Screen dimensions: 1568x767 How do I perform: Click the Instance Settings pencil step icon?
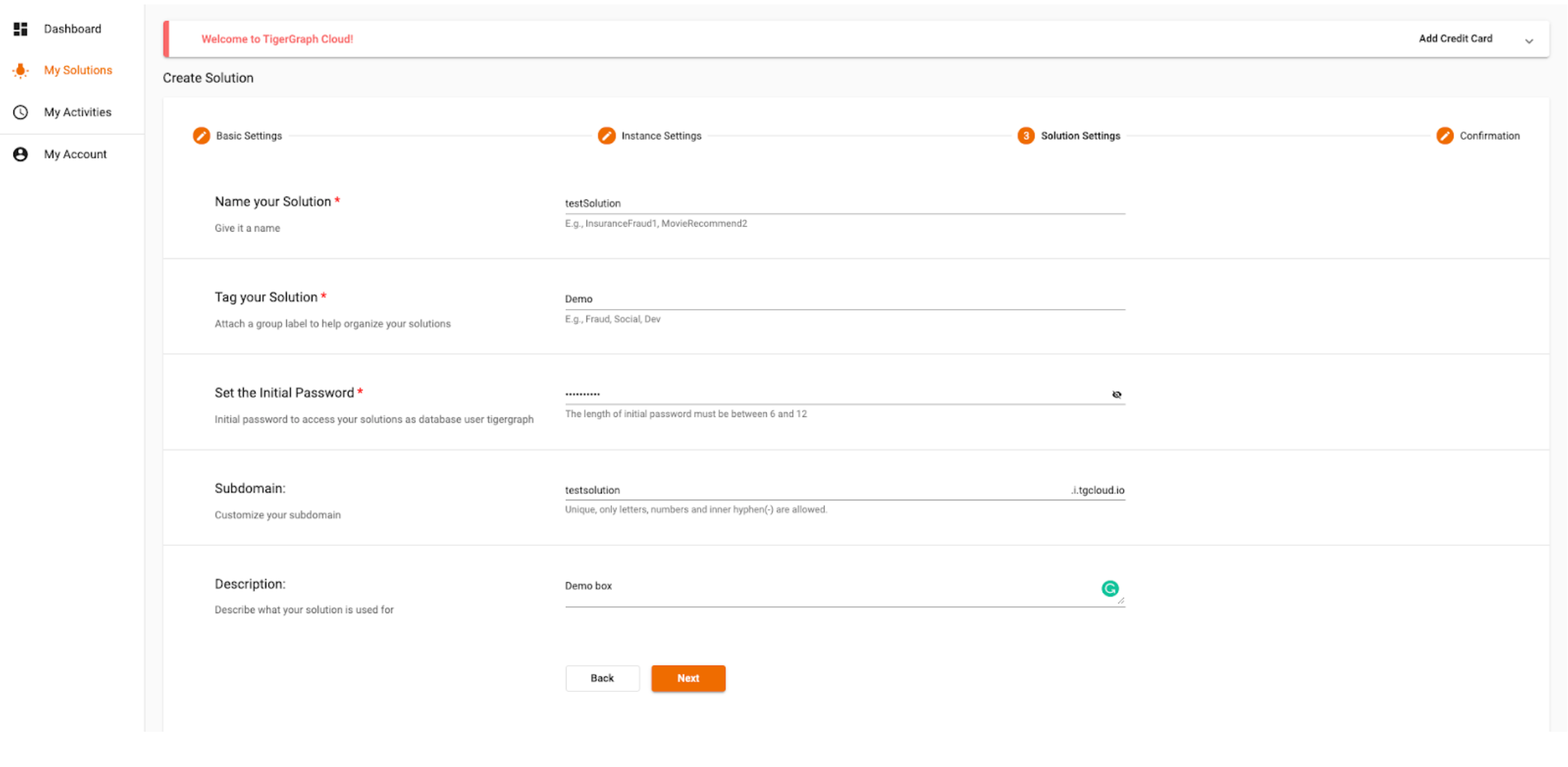point(606,136)
